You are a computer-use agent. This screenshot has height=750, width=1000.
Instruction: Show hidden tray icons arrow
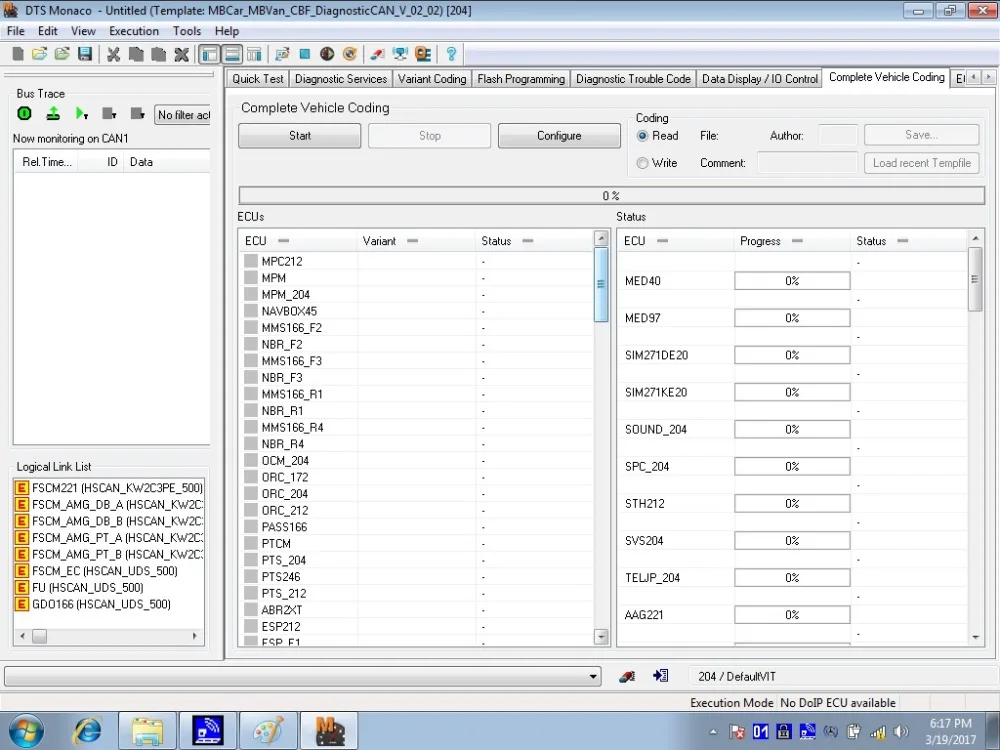click(713, 732)
